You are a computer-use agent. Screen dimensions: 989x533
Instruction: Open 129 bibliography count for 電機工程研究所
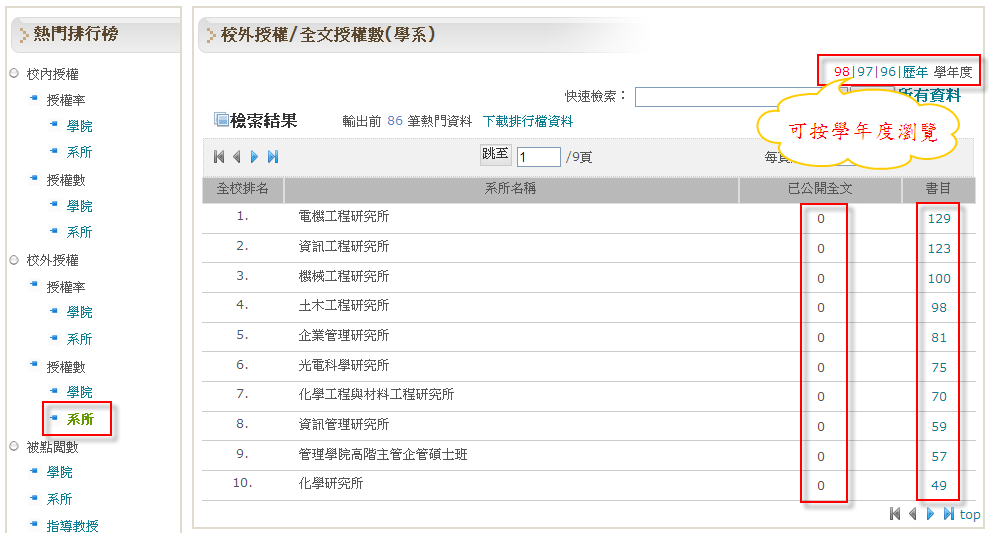(938, 218)
